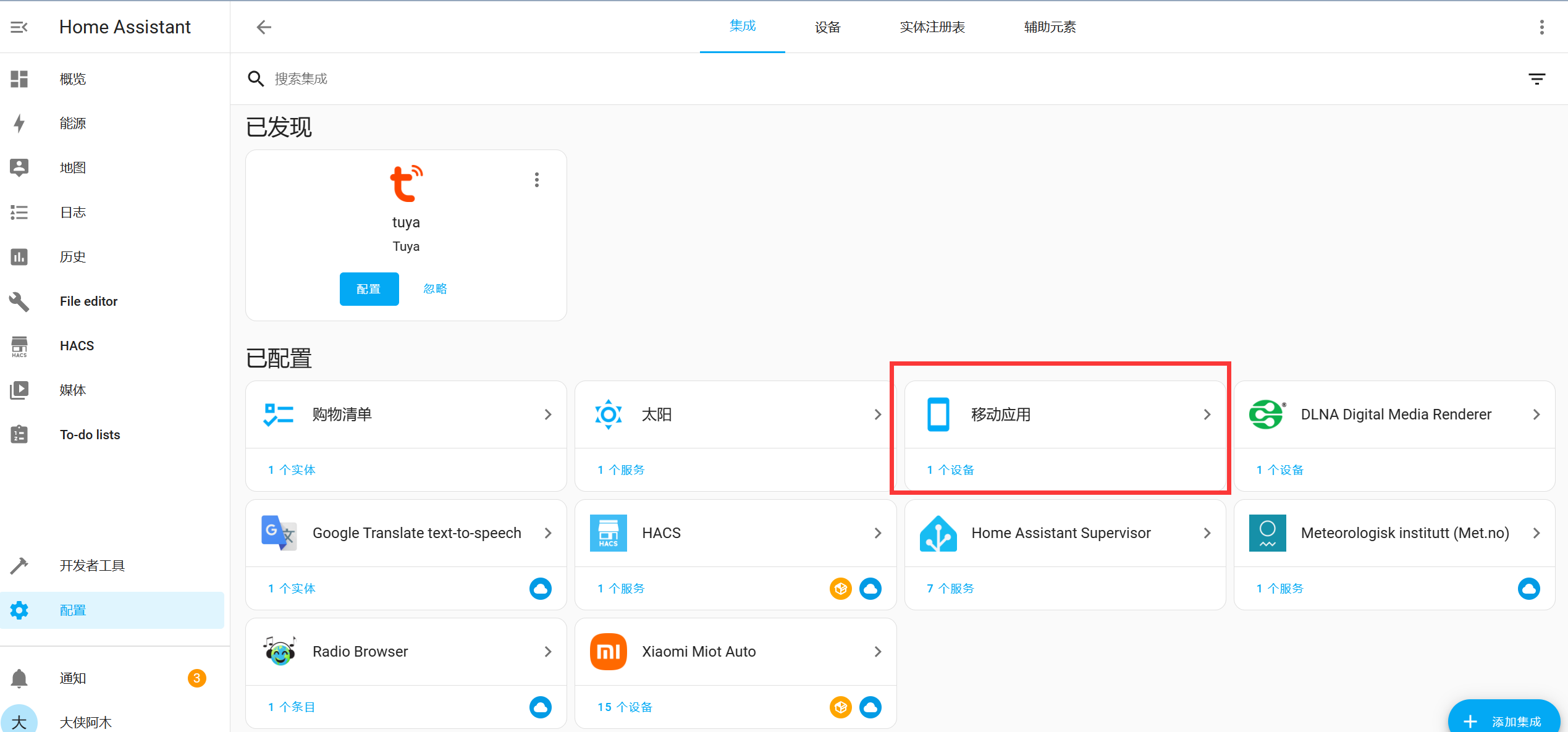Open 媒体 media play icon
The image size is (1568, 732).
(19, 390)
